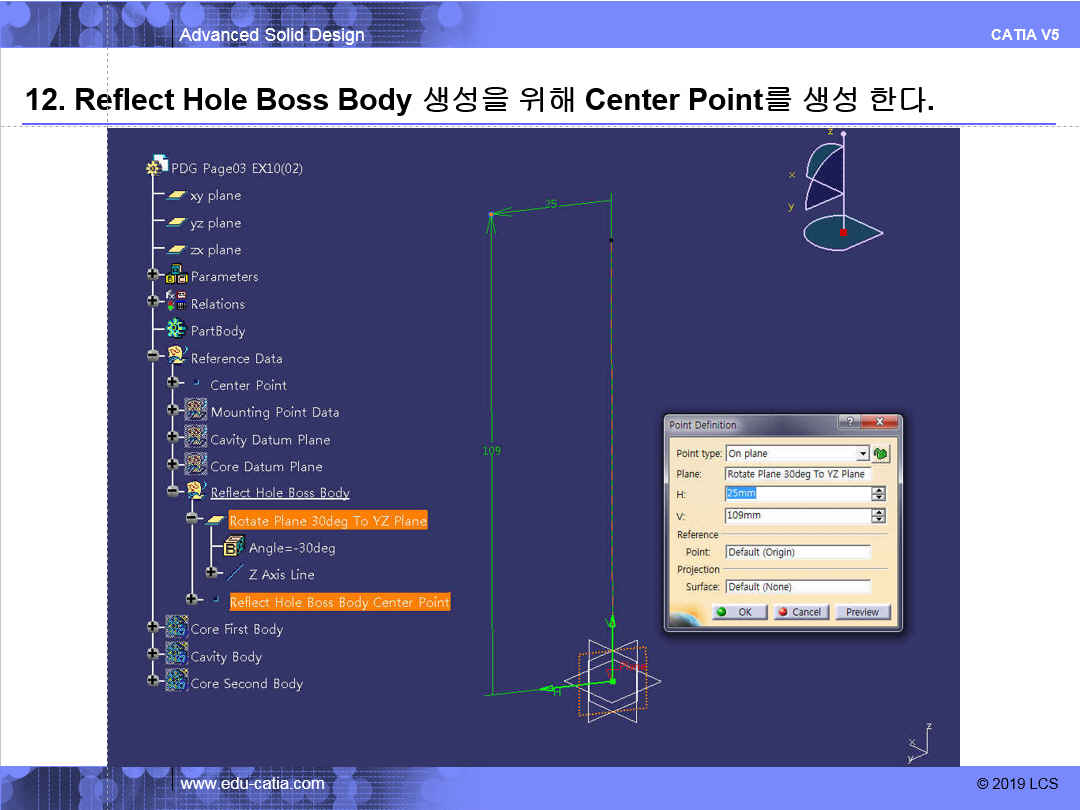Viewport: 1080px width, 810px height.
Task: Increase the H value with stepper
Action: click(879, 489)
